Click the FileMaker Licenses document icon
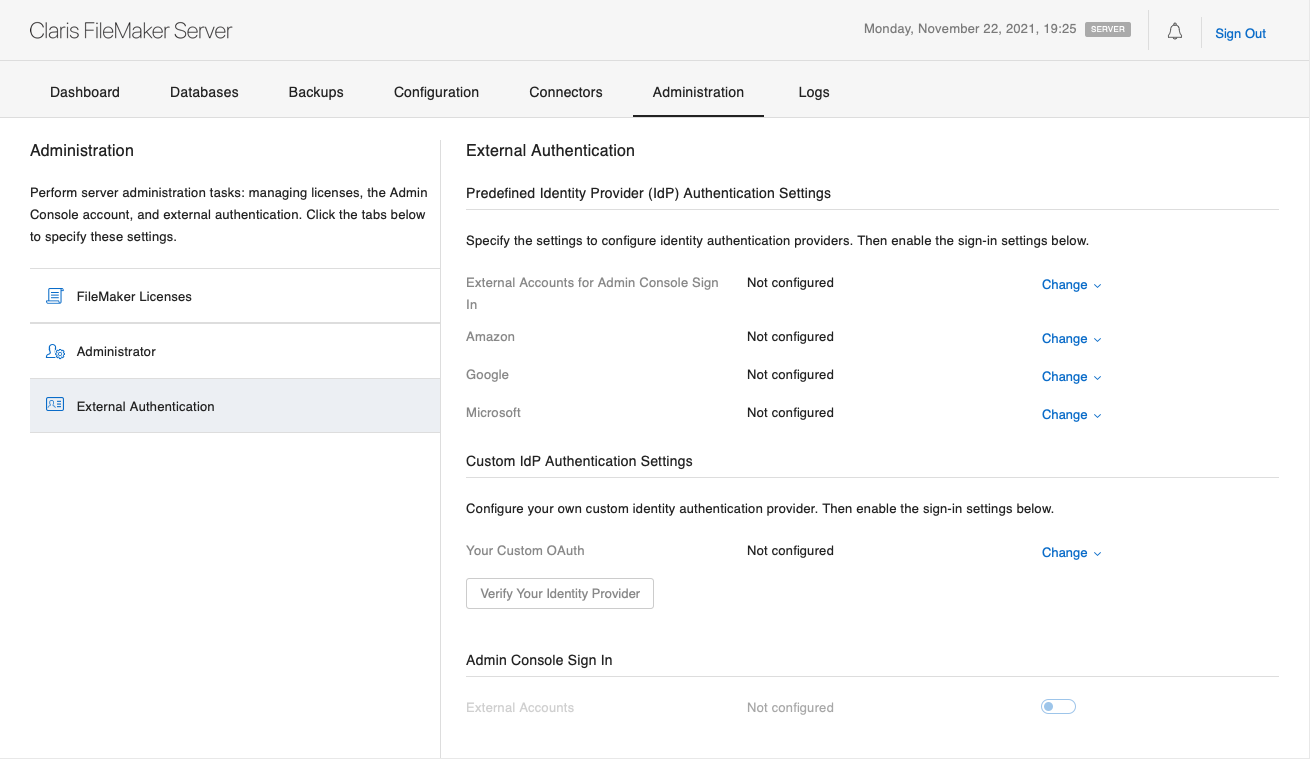This screenshot has width=1310, height=759. (55, 296)
